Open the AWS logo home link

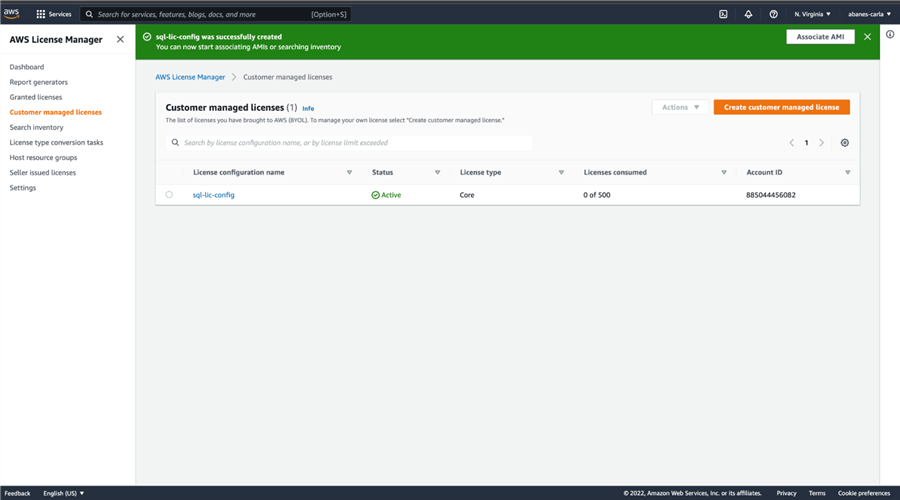(11, 14)
